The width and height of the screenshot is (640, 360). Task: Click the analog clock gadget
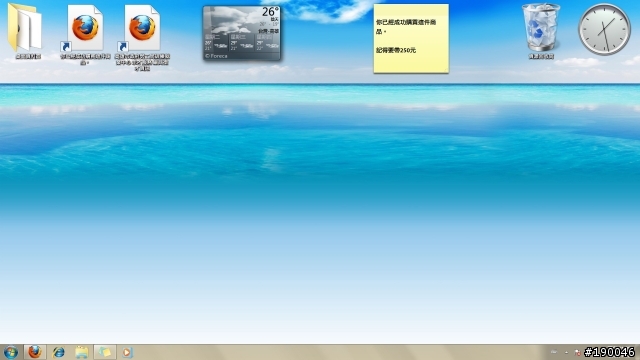coord(604,29)
